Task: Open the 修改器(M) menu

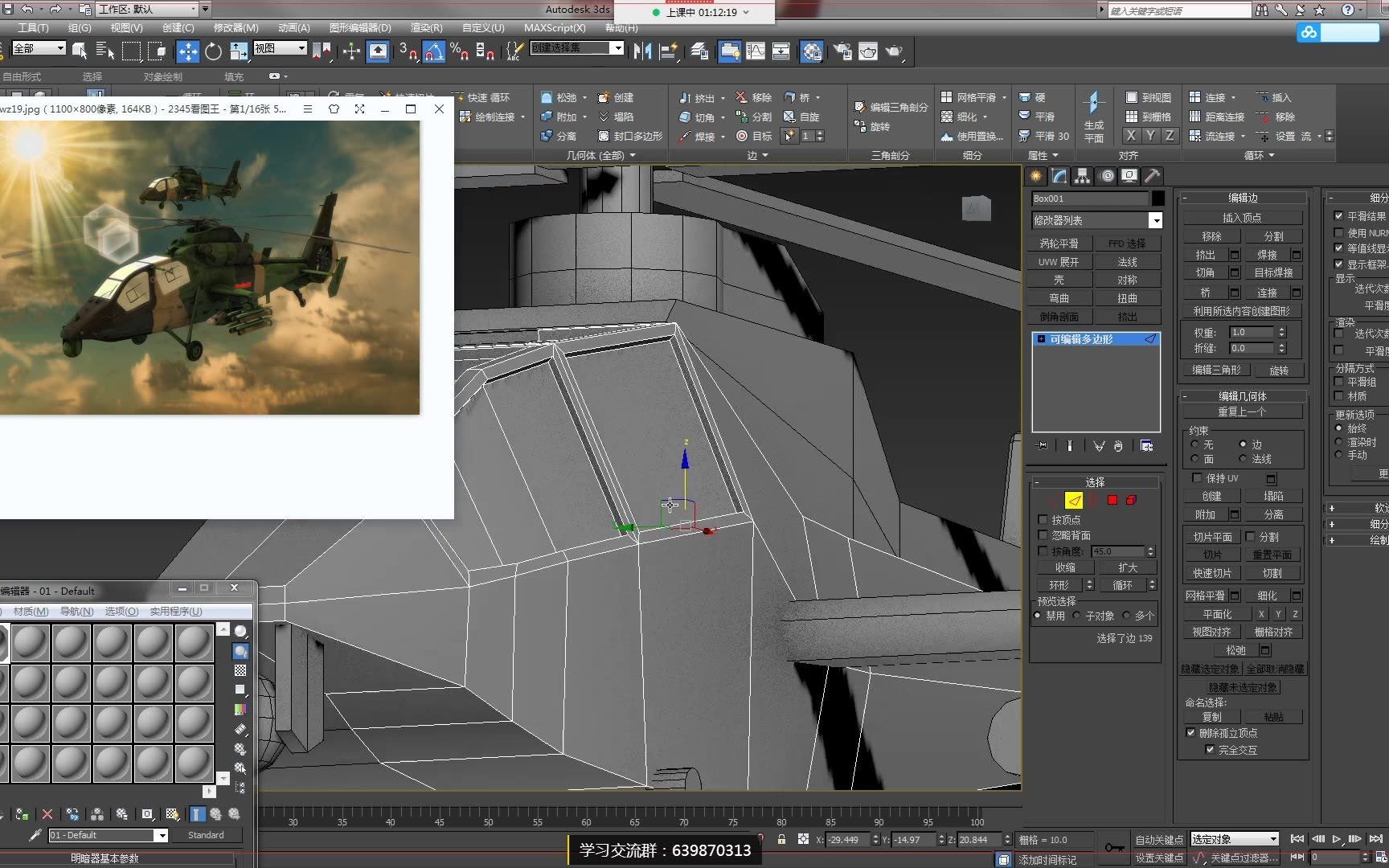Action: click(236, 27)
